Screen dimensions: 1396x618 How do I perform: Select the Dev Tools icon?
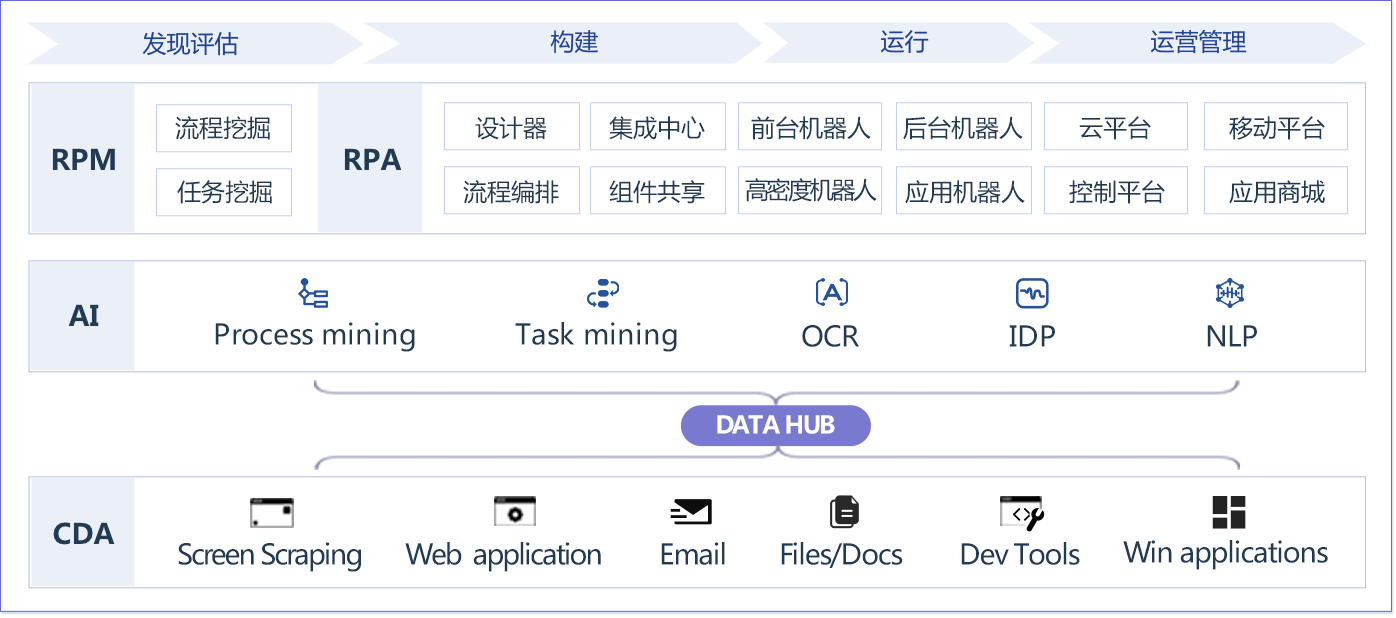[x=1021, y=513]
